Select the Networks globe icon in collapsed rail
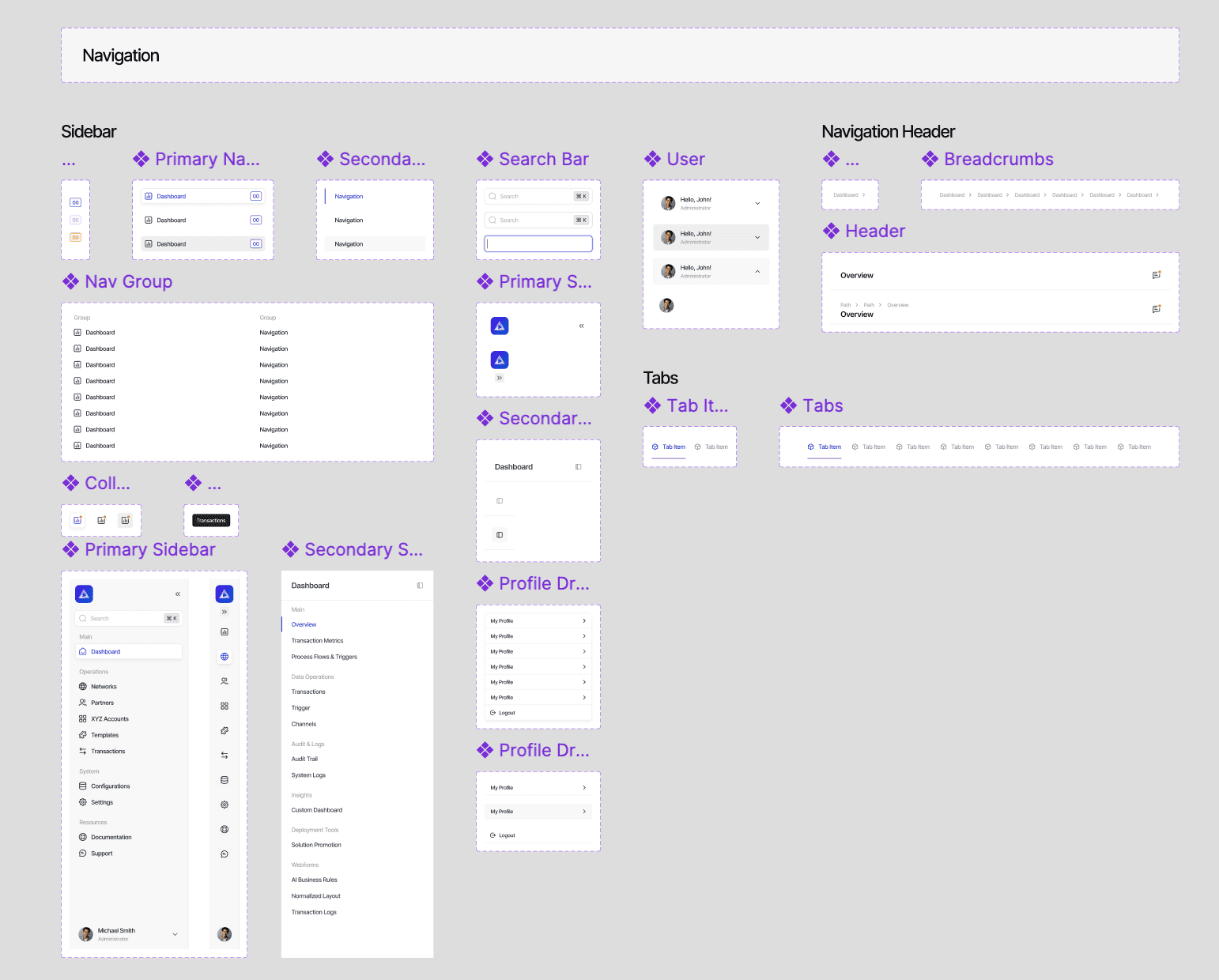Viewport: 1219px width, 980px height. point(225,656)
